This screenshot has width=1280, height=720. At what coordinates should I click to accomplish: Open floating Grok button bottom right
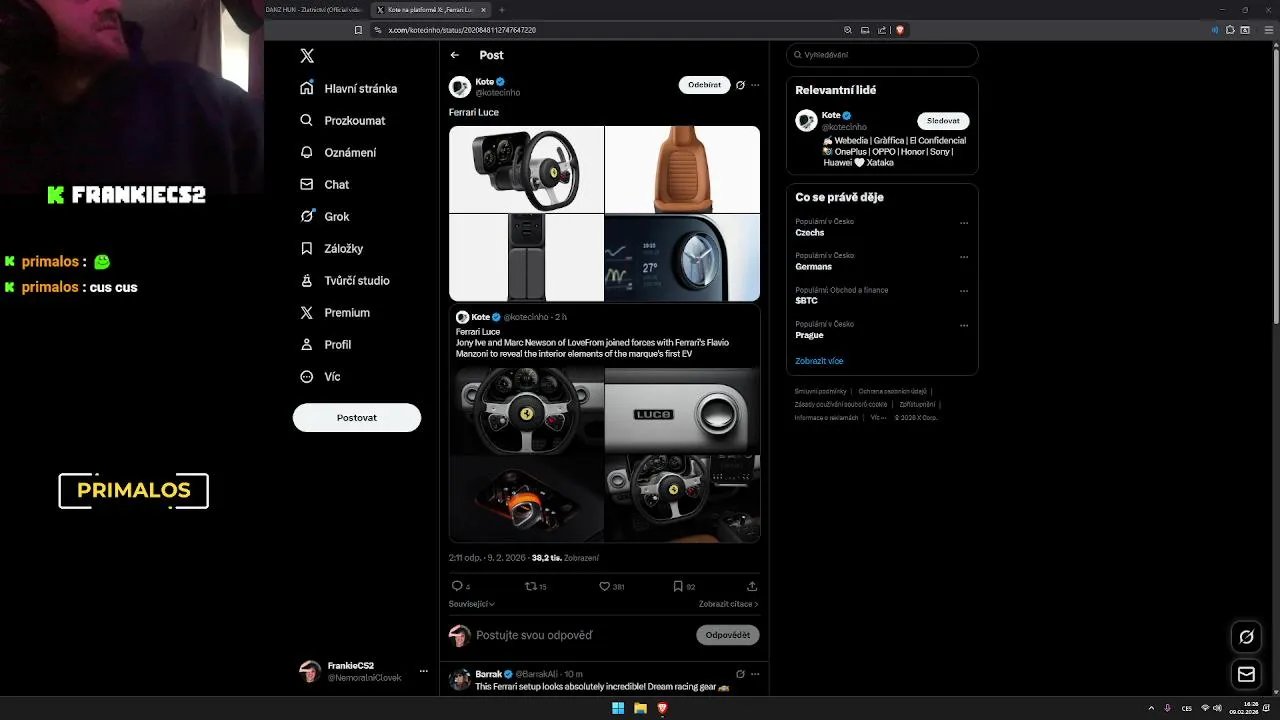tap(1246, 636)
